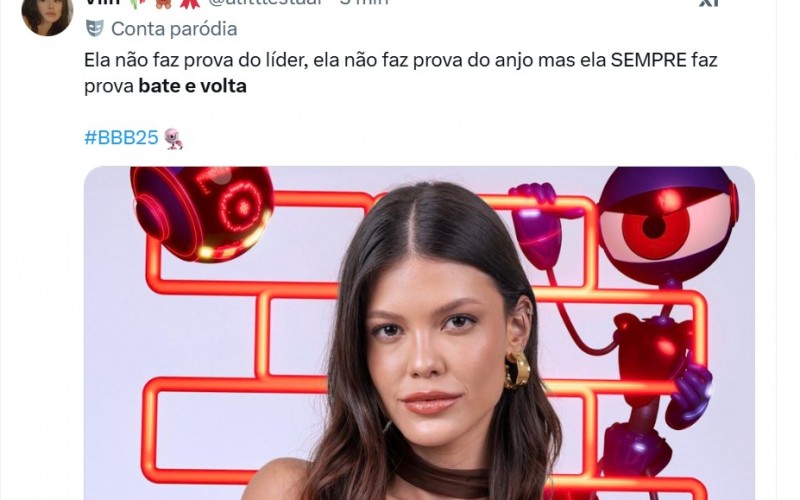Click the teddy bear emoji in display name
Image resolution: width=800 pixels, height=500 pixels.
click(x=163, y=3)
